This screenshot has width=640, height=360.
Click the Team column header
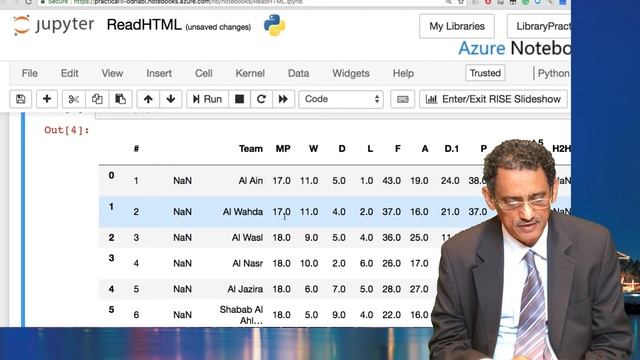click(251, 149)
